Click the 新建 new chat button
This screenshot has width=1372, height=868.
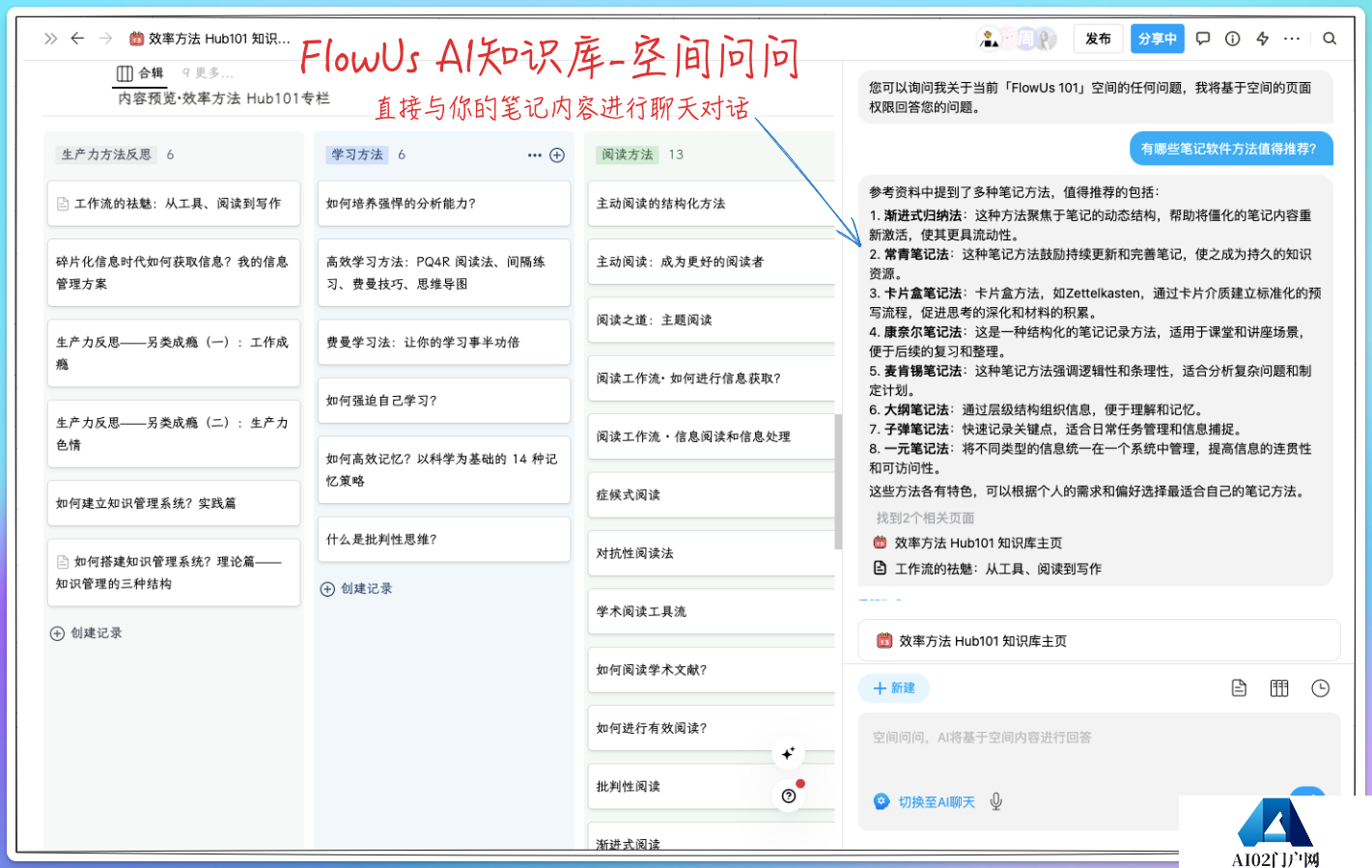[894, 688]
